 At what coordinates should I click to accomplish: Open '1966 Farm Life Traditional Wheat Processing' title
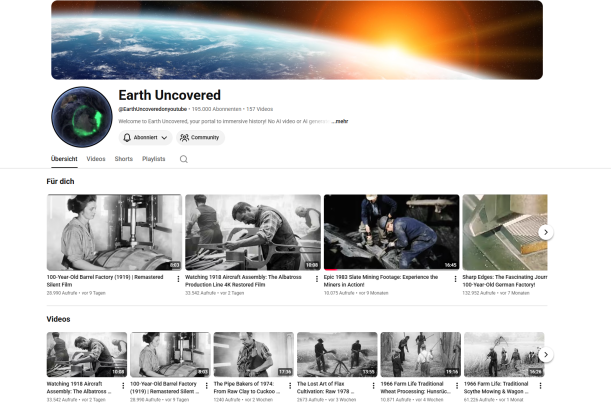(415, 388)
